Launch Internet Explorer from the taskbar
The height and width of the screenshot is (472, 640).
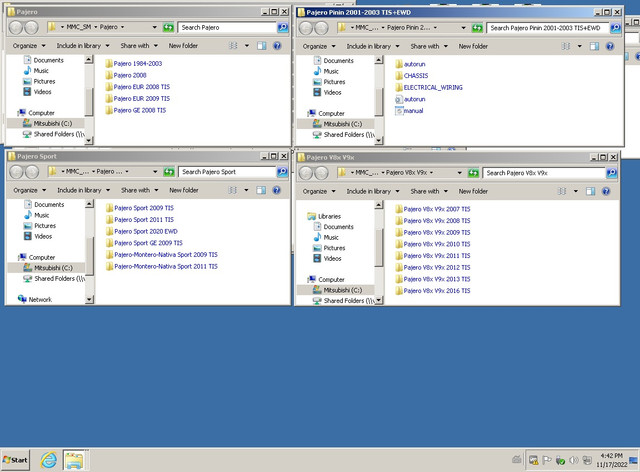point(49,461)
